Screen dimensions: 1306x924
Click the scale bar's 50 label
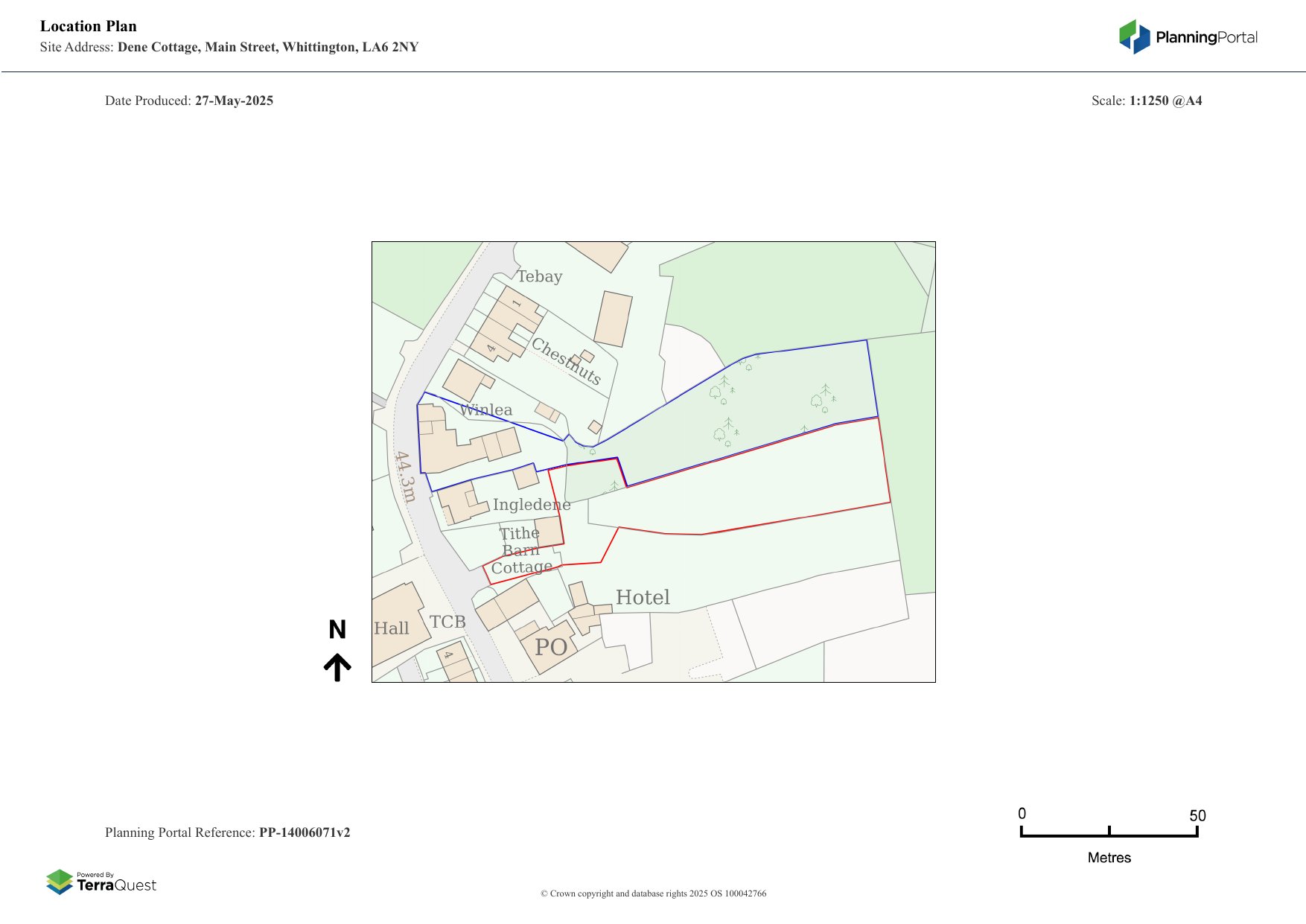click(1197, 815)
